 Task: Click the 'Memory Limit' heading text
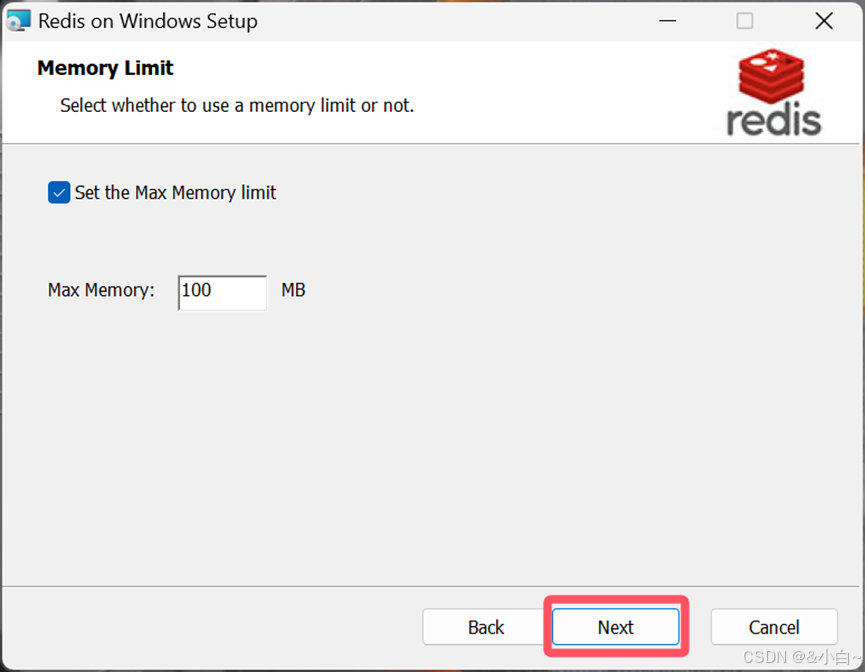pos(105,68)
